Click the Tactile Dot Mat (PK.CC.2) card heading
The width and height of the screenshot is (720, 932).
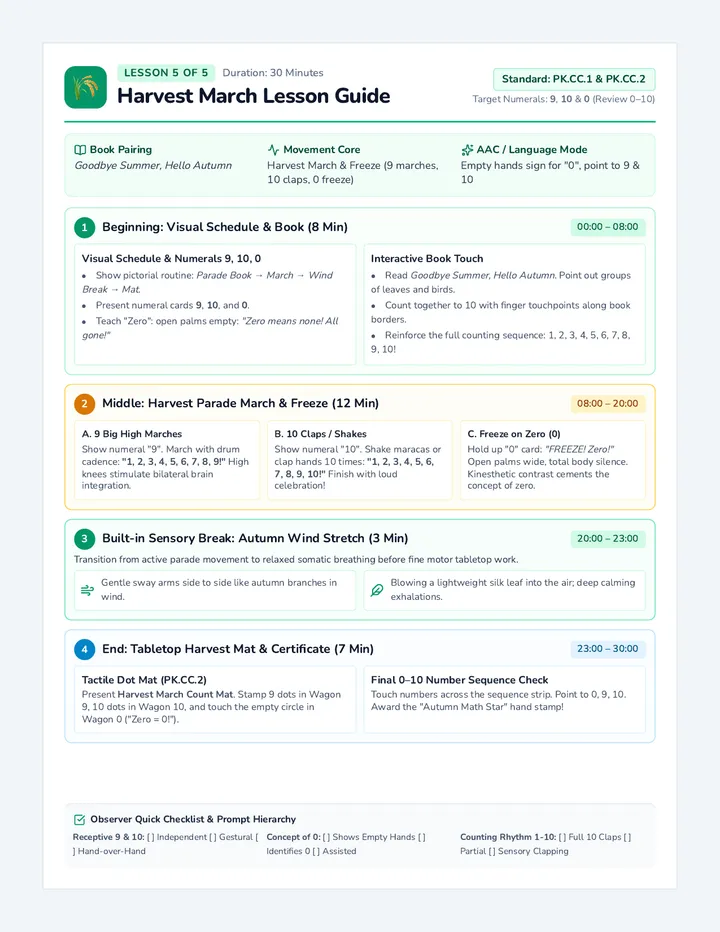pyautogui.click(x=144, y=680)
